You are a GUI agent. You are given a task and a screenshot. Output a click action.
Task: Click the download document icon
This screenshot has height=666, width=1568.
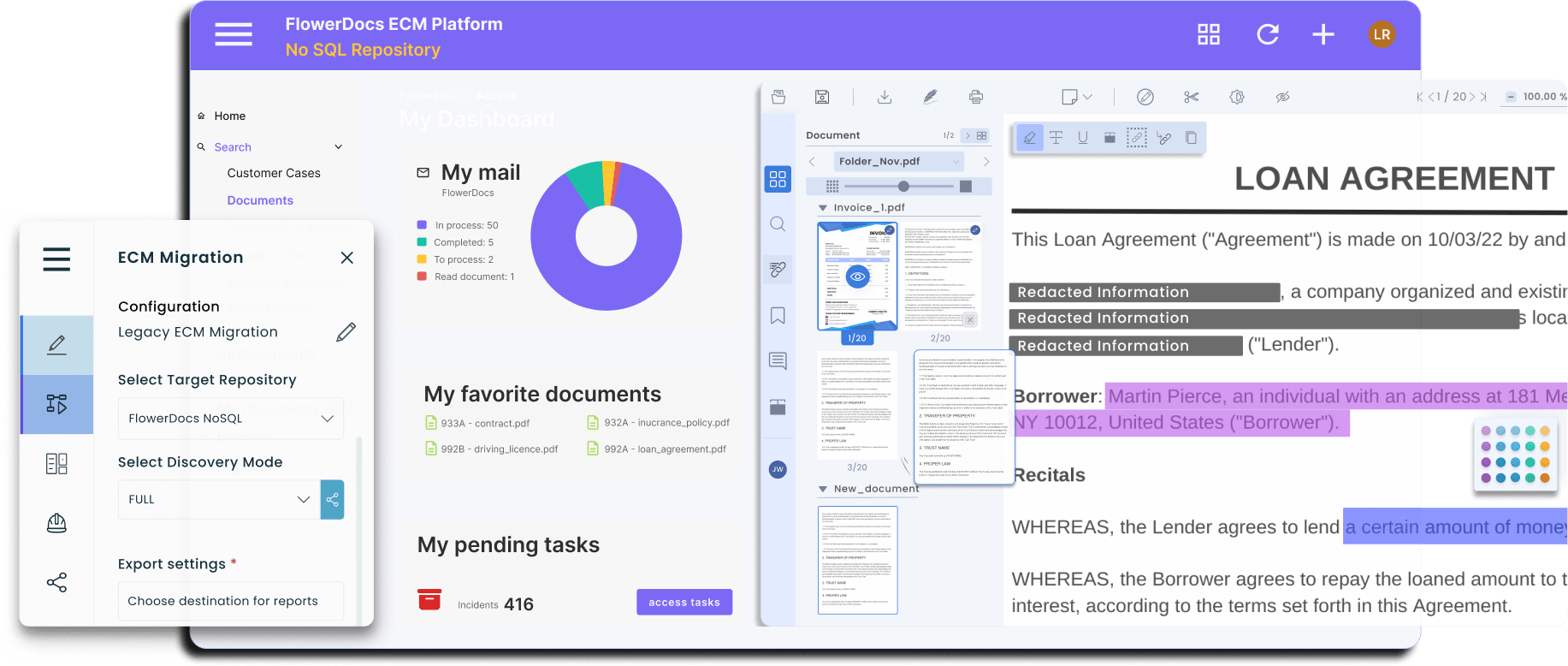(885, 97)
